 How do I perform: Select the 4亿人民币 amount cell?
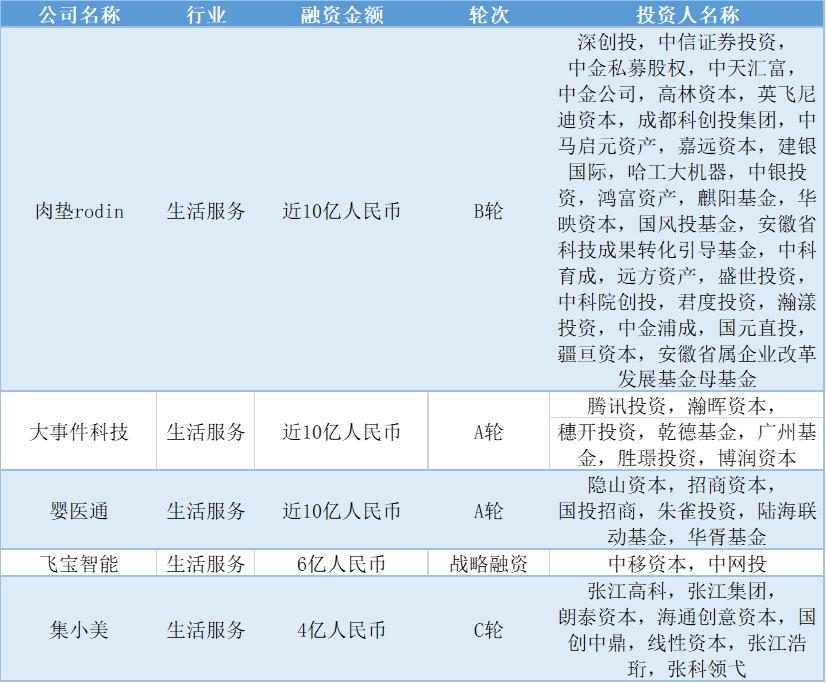(x=341, y=630)
